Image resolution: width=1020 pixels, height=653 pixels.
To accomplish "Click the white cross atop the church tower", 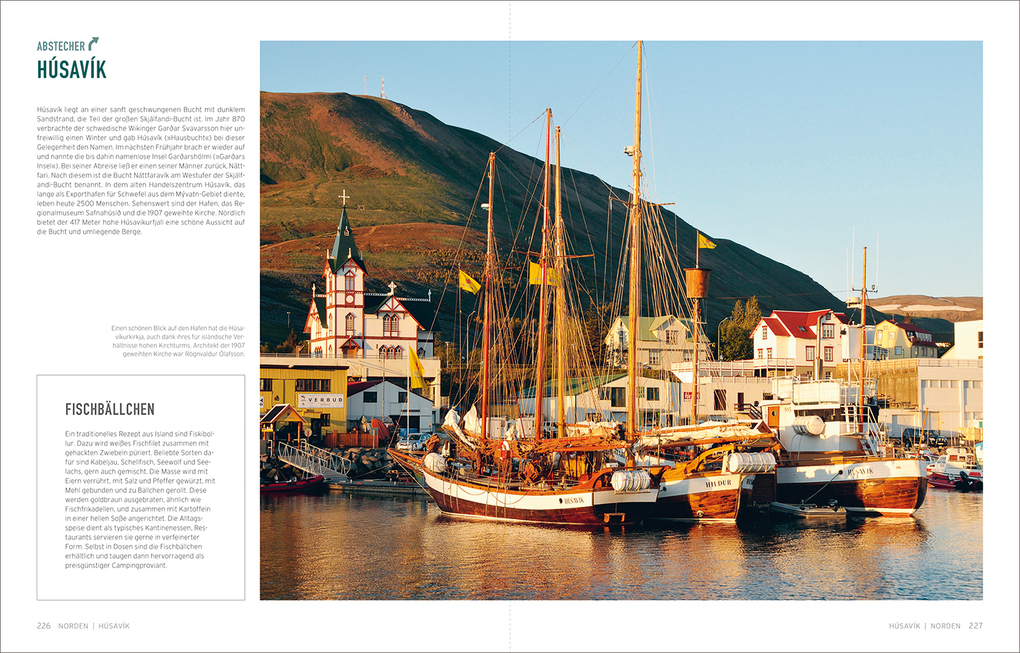I will point(343,197).
